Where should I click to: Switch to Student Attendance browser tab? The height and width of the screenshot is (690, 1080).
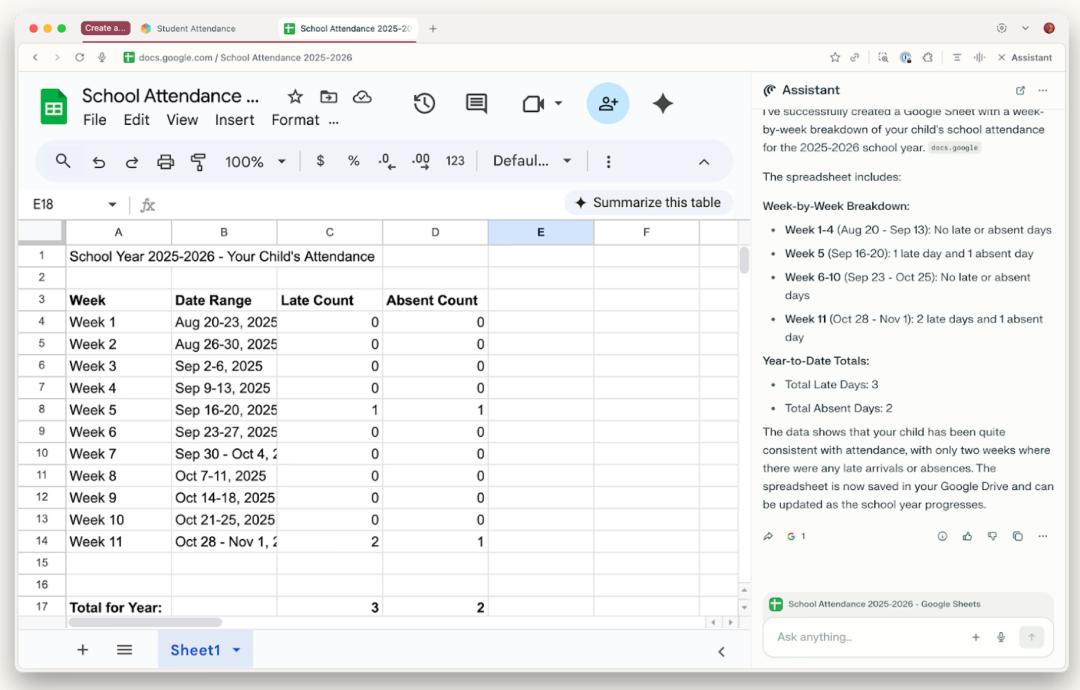tap(196, 28)
